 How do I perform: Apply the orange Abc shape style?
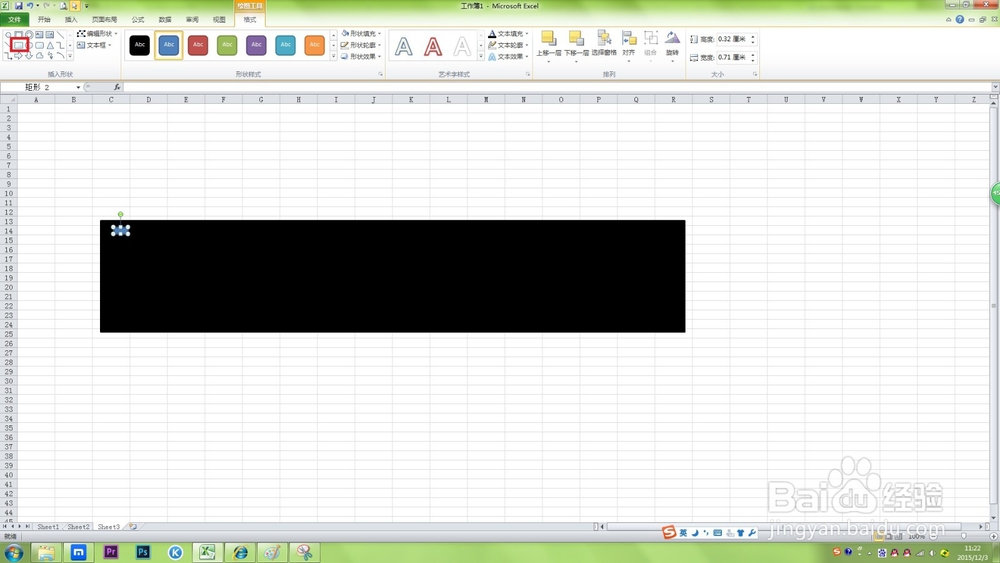[314, 45]
